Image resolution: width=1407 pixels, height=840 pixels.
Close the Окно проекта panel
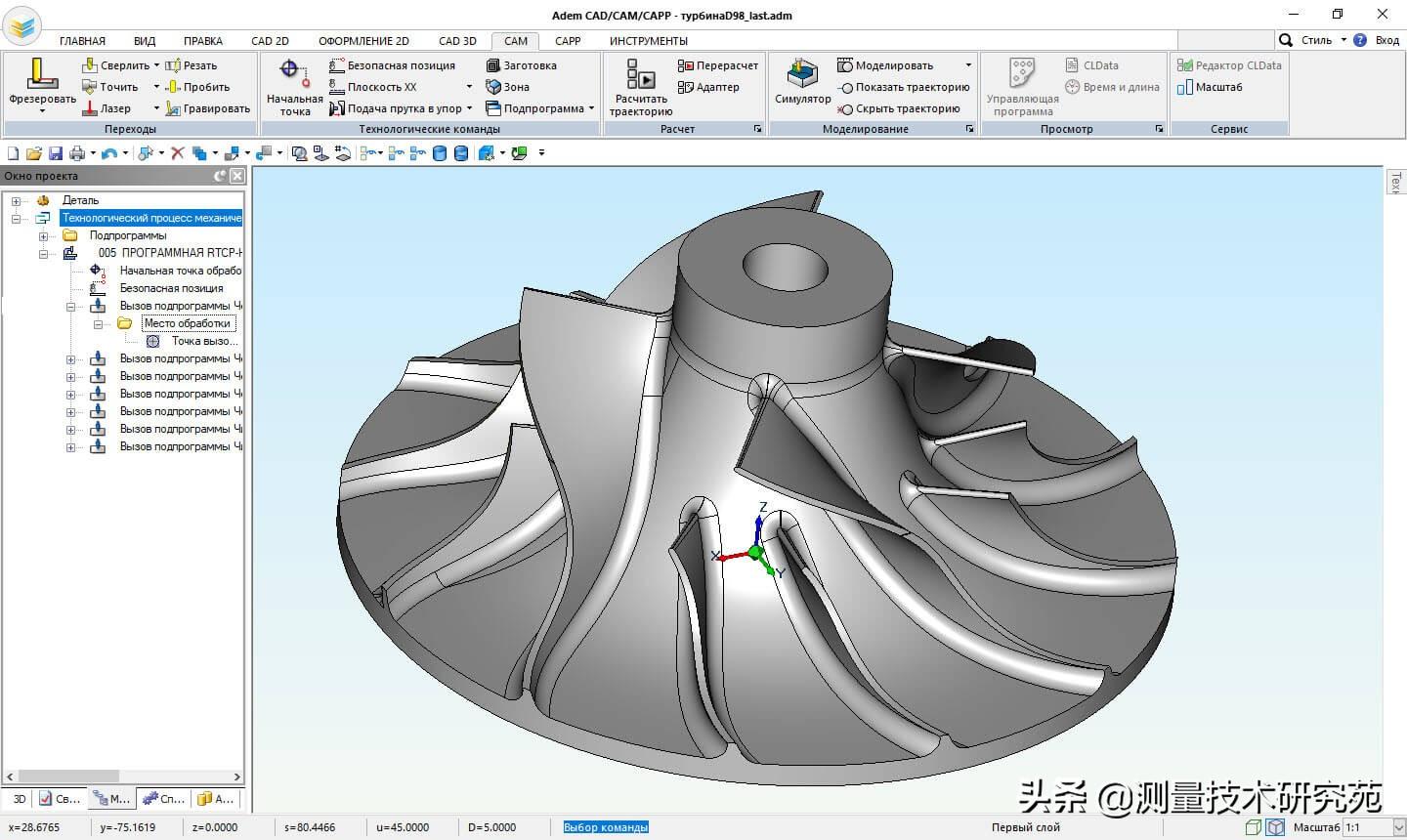coord(236,176)
